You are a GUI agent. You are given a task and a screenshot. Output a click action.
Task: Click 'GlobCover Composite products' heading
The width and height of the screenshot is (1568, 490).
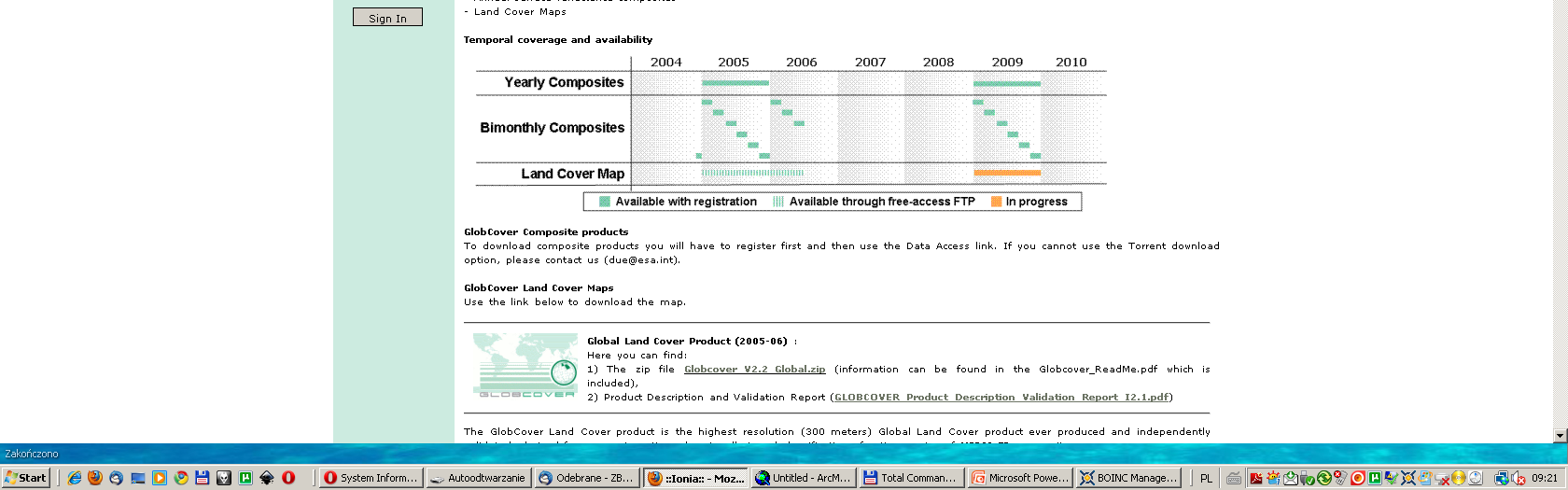[x=546, y=231]
